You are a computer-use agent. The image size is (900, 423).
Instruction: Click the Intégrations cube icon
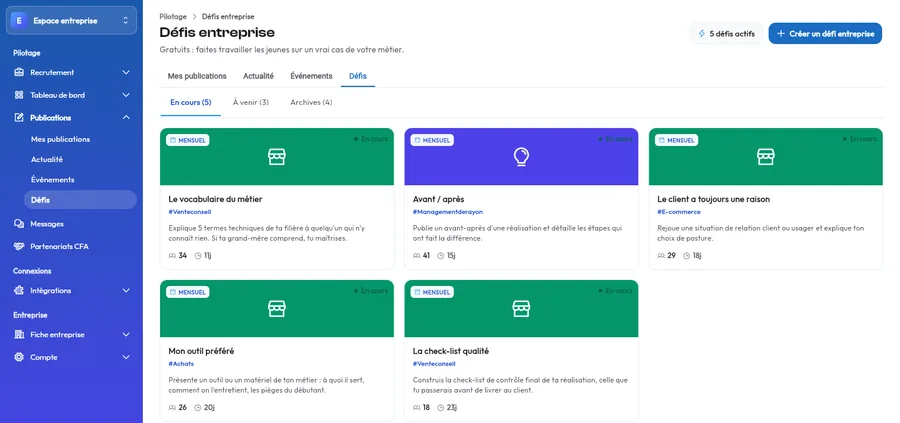19,290
